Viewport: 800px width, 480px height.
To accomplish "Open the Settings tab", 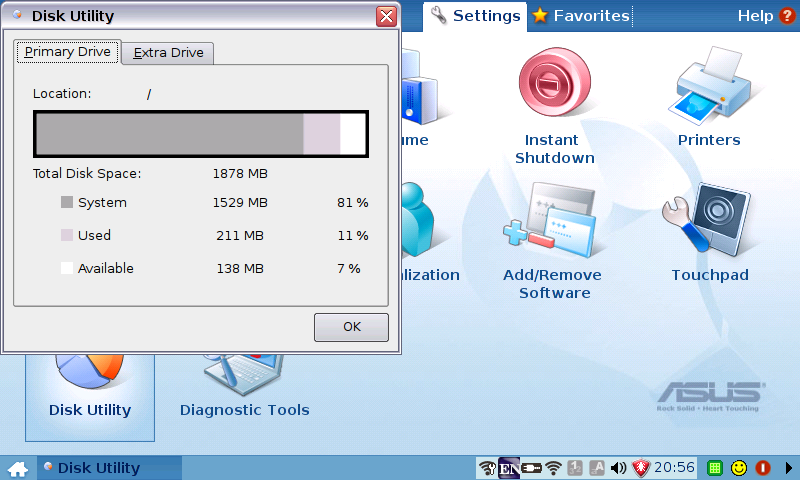I will 476,16.
